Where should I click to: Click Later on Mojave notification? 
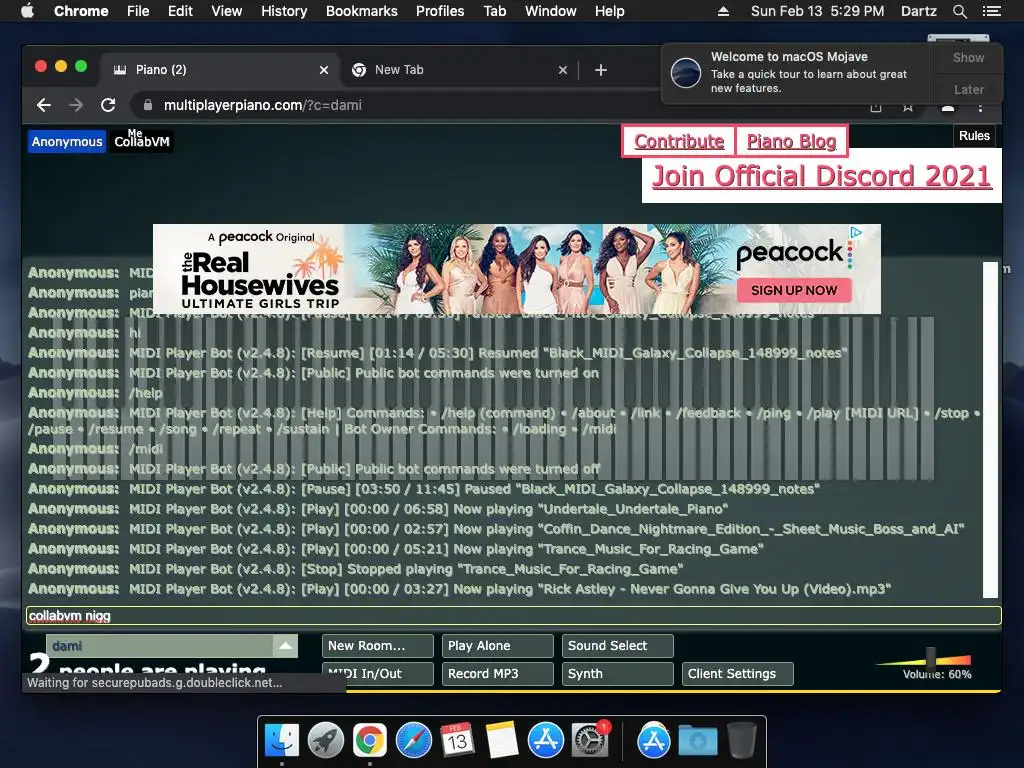tap(968, 89)
